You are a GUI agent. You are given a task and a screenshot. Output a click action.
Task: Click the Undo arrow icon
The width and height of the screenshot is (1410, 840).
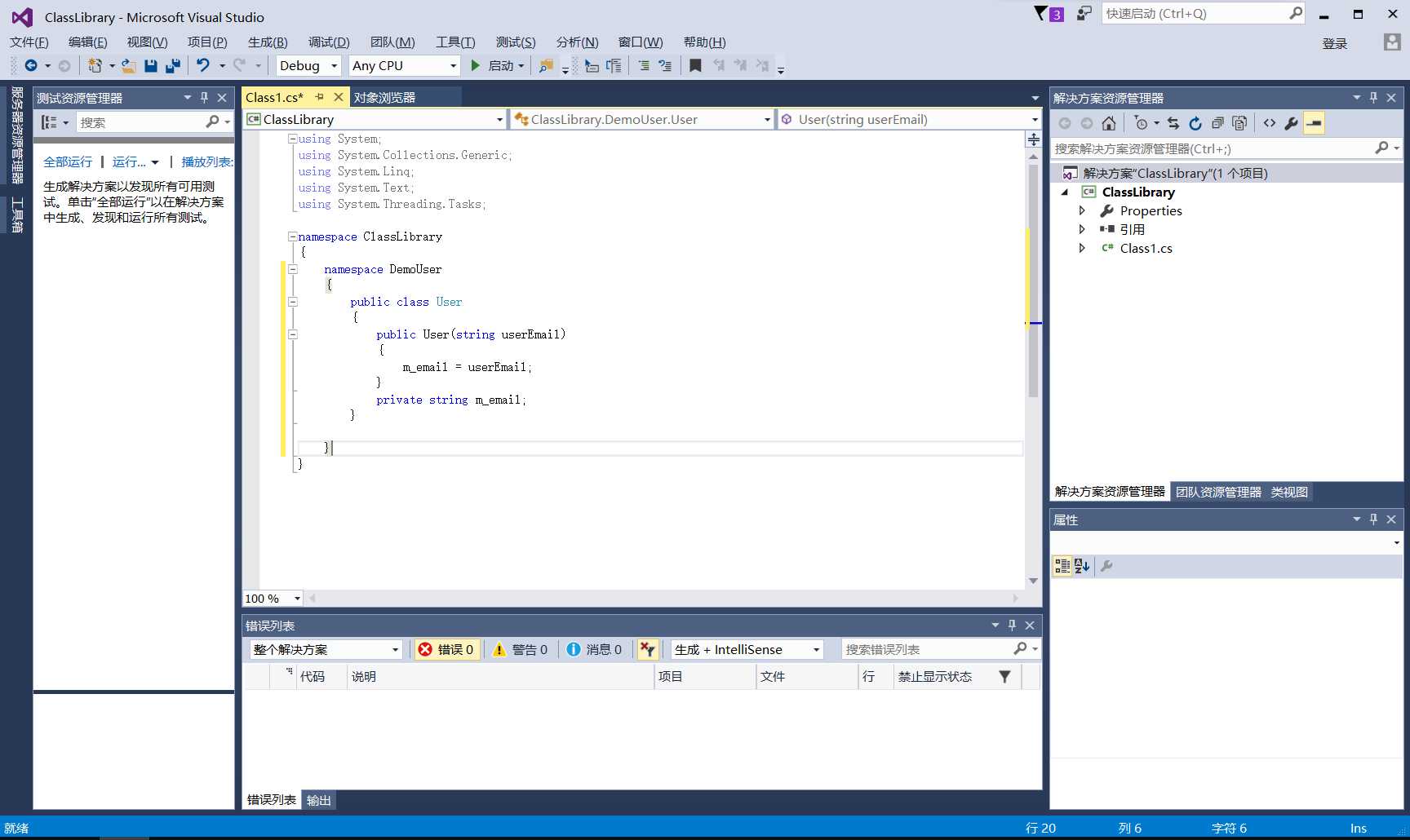pos(203,65)
